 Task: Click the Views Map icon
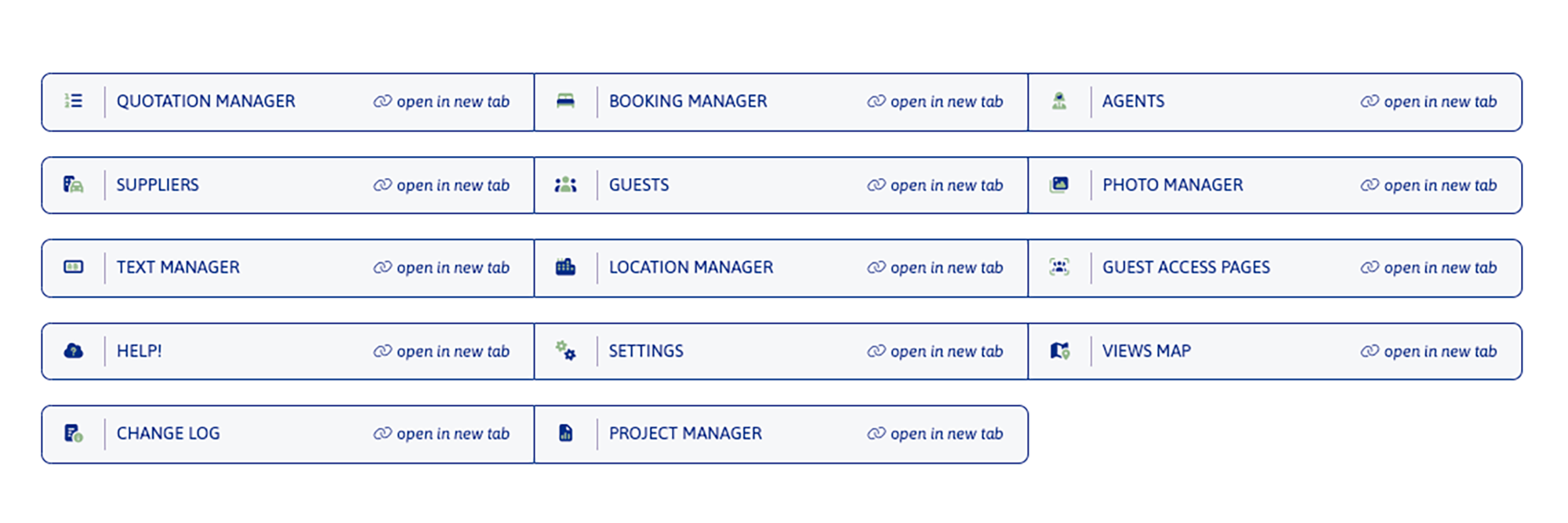[1060, 350]
